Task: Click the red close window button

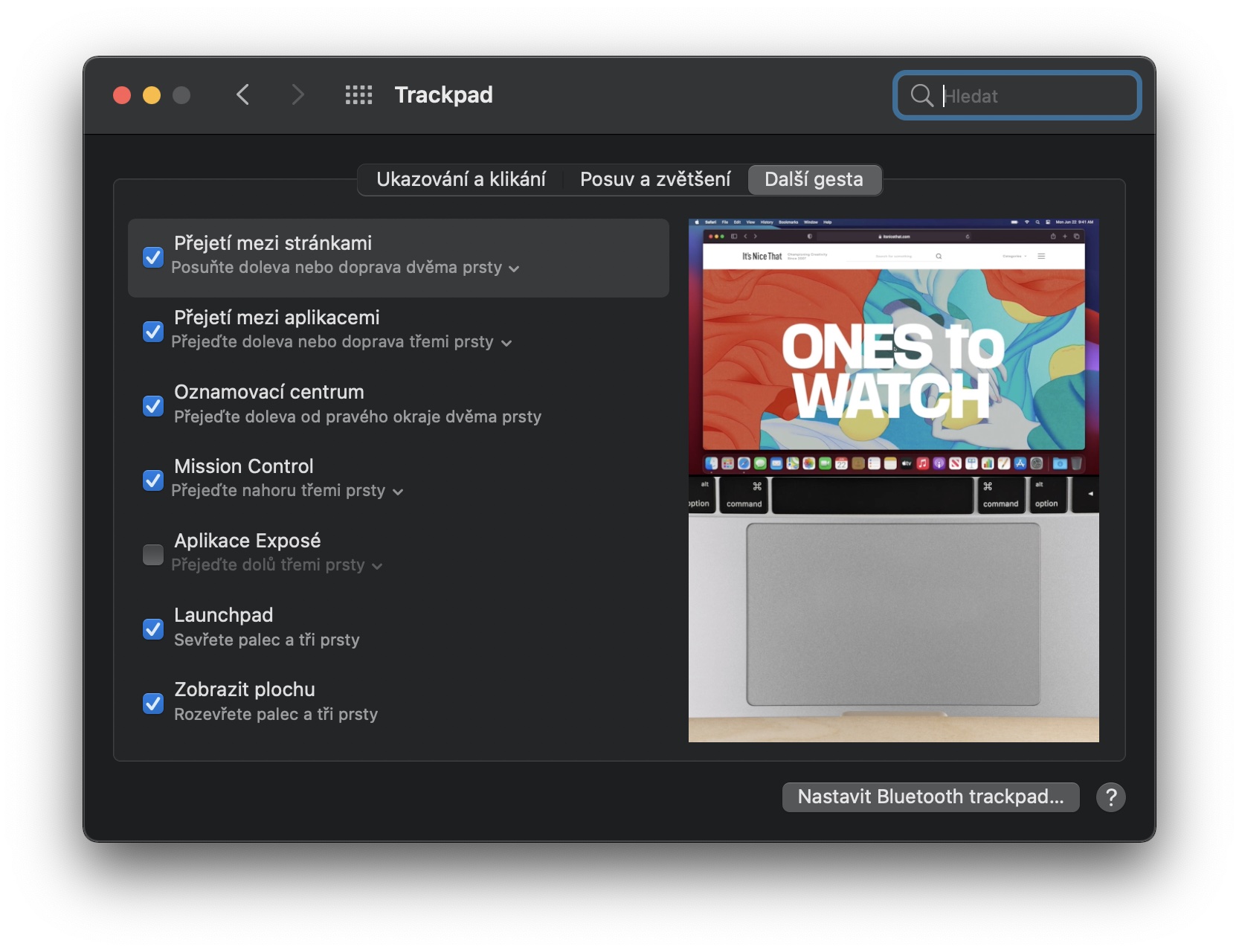Action: (122, 95)
